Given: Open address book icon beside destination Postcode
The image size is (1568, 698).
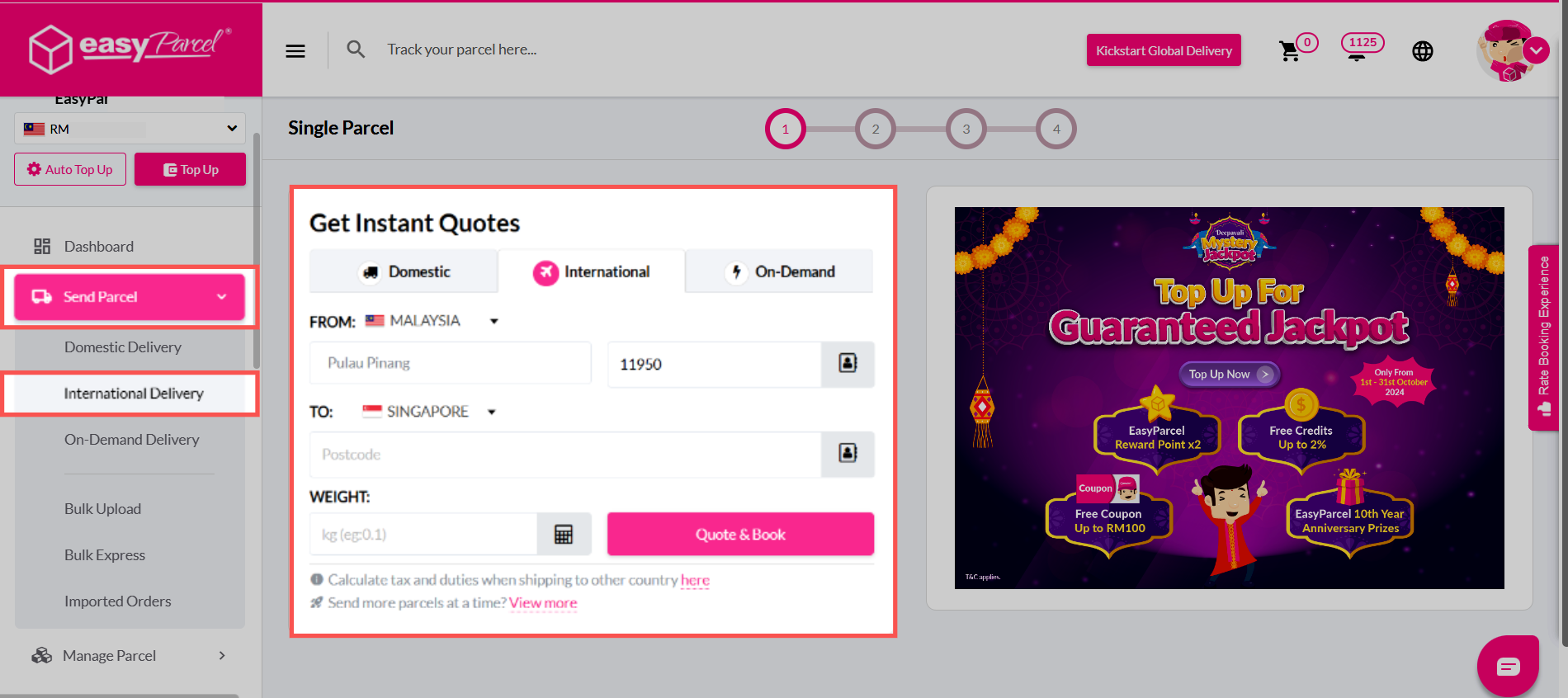Looking at the screenshot, I should 848,454.
